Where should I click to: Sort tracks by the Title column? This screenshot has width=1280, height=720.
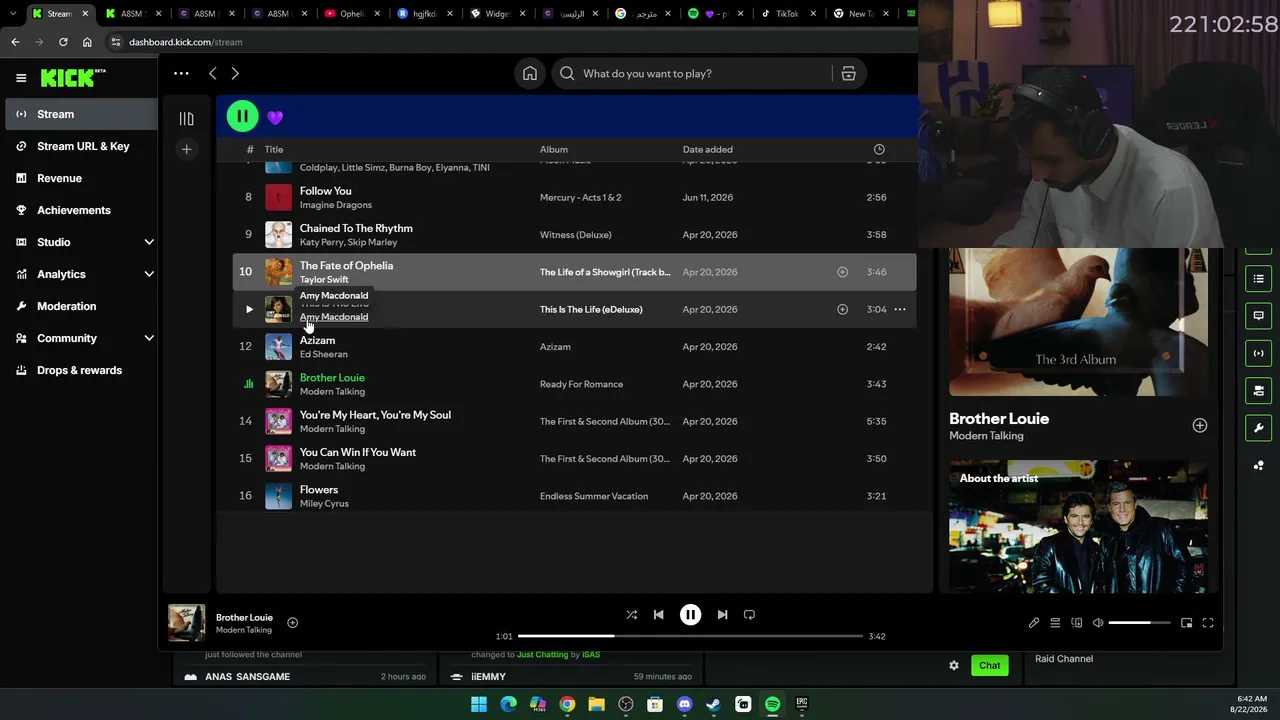[x=274, y=150]
